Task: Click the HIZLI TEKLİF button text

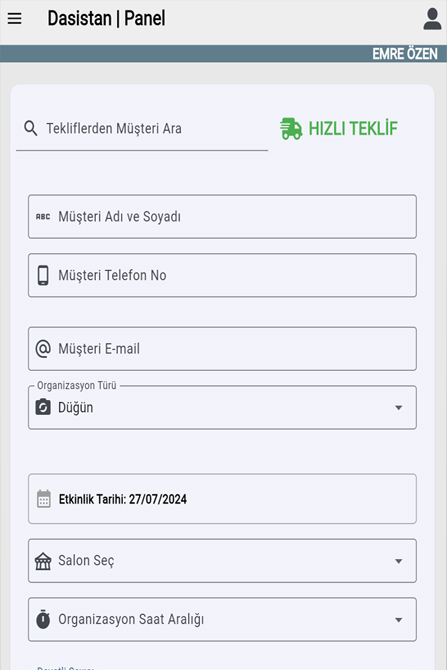Action: (353, 129)
